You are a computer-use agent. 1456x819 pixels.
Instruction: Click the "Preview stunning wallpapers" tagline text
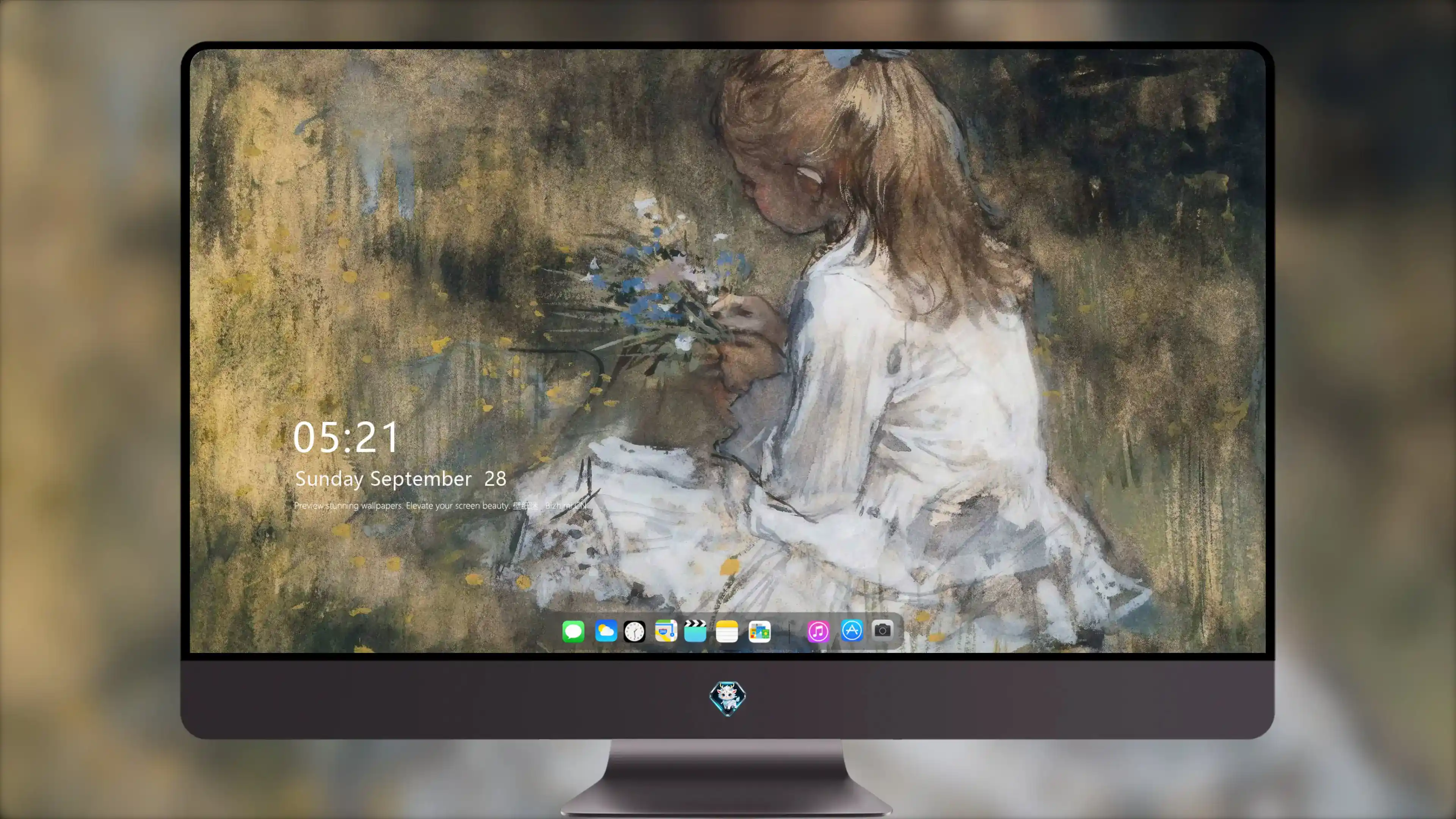[440, 505]
